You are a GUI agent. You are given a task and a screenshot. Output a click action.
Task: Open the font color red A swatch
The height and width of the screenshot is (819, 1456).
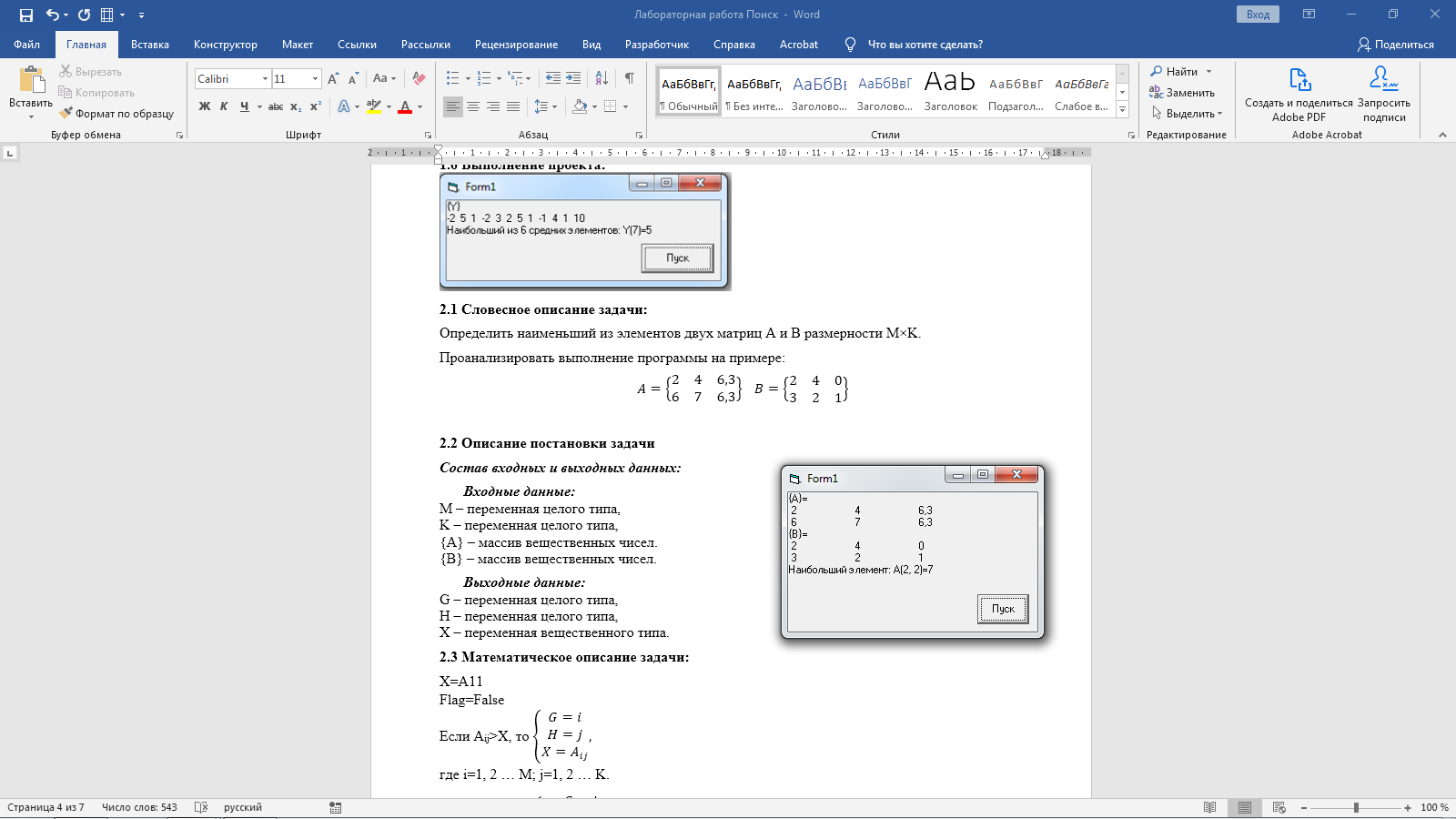click(406, 106)
